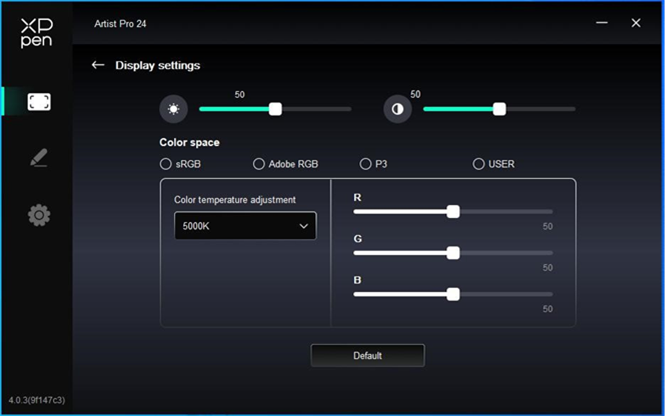Open the pen settings sidebar icon
665x416 pixels.
39,158
